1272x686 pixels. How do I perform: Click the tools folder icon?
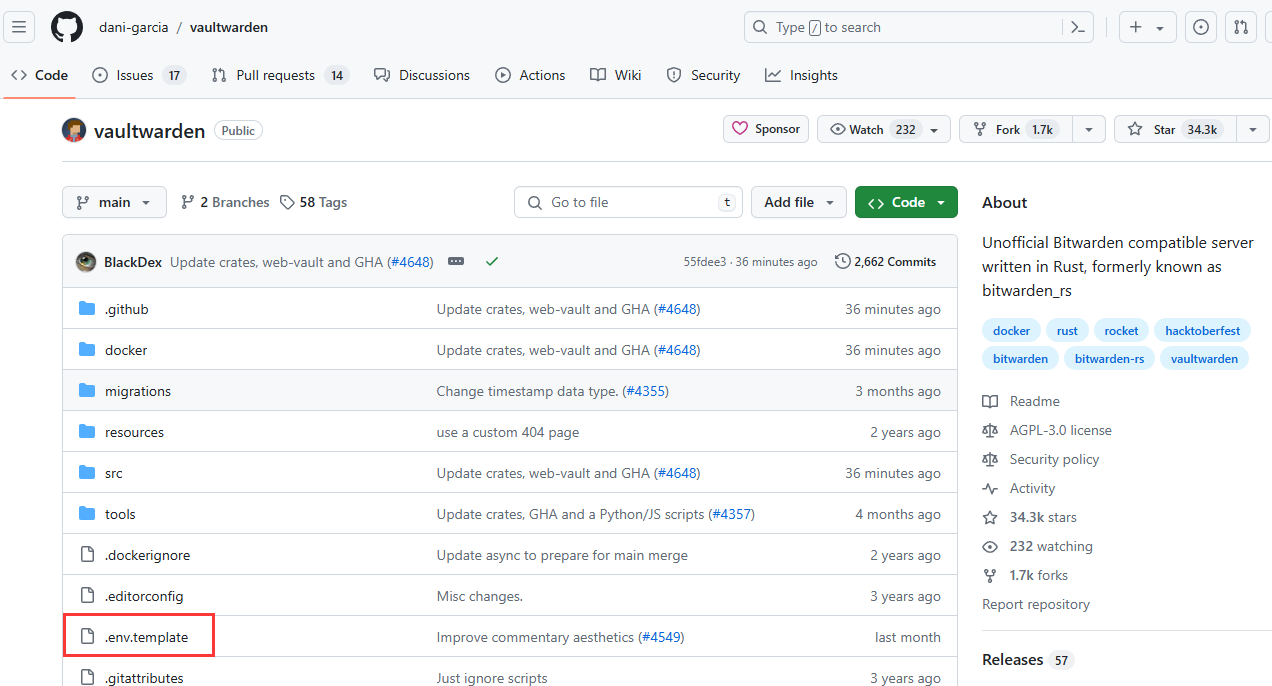pyautogui.click(x=87, y=514)
